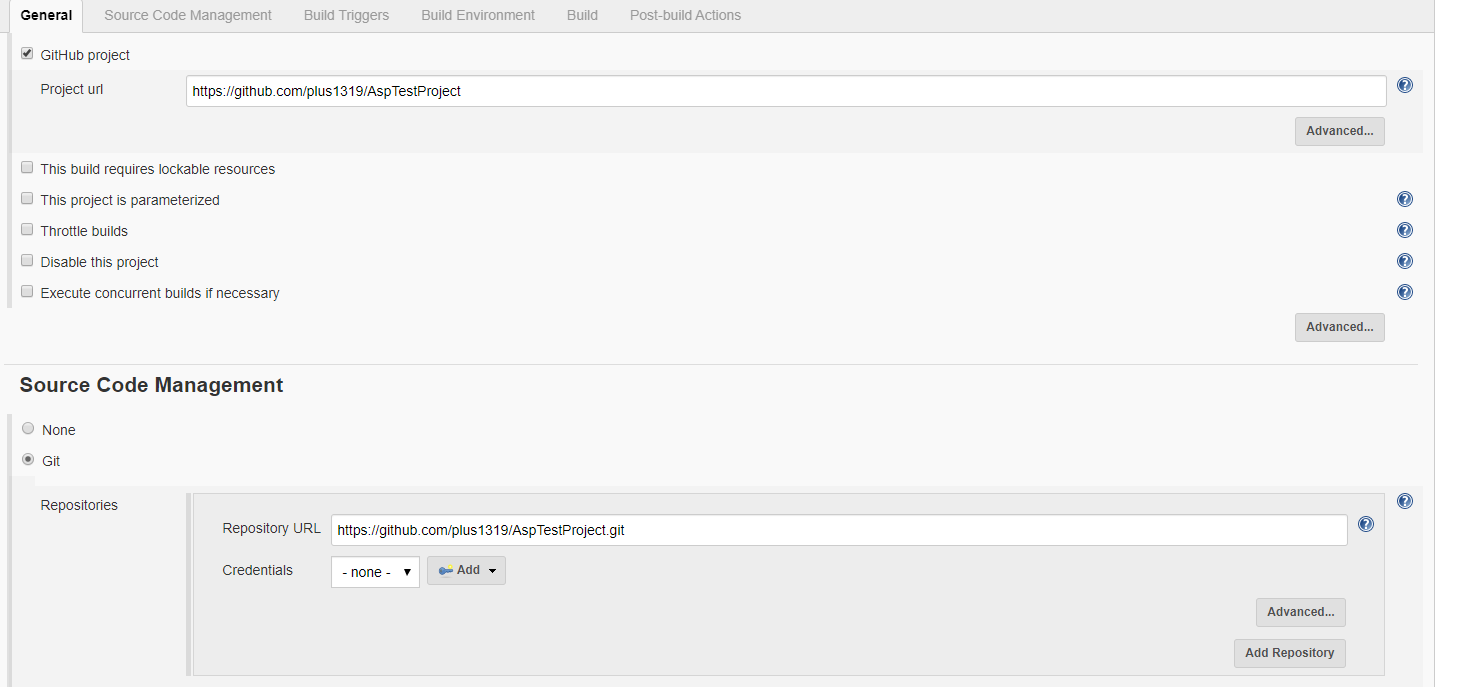The height and width of the screenshot is (687, 1466).
Task: Click Advanced button below concurrent builds option
Action: pos(1339,327)
